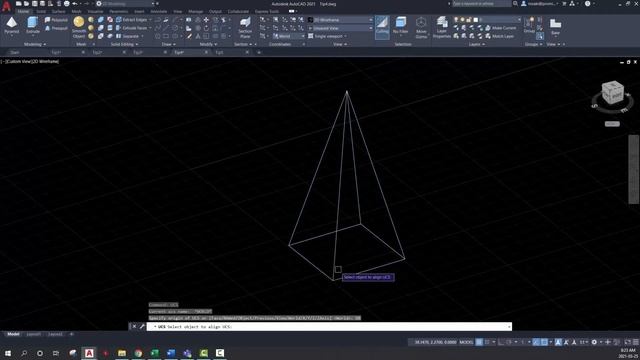The height and width of the screenshot is (360, 640).
Task: Click the drawing coordinates readout
Action: pyautogui.click(x=435, y=342)
